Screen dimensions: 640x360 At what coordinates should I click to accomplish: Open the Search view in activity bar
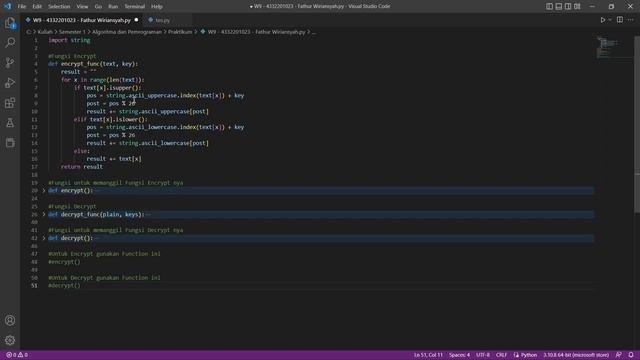click(10, 42)
